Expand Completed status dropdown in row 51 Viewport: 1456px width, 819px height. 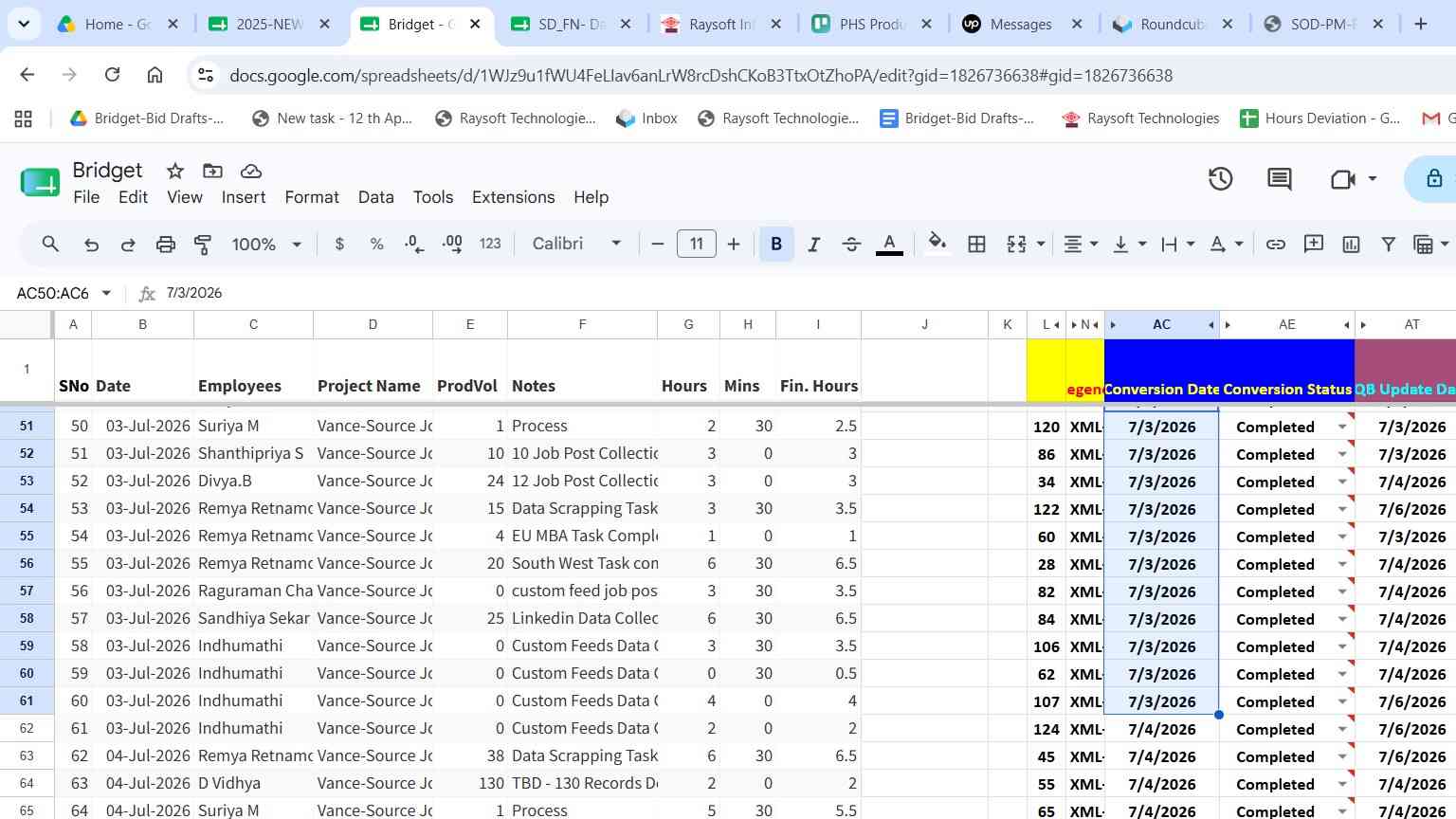(x=1342, y=428)
